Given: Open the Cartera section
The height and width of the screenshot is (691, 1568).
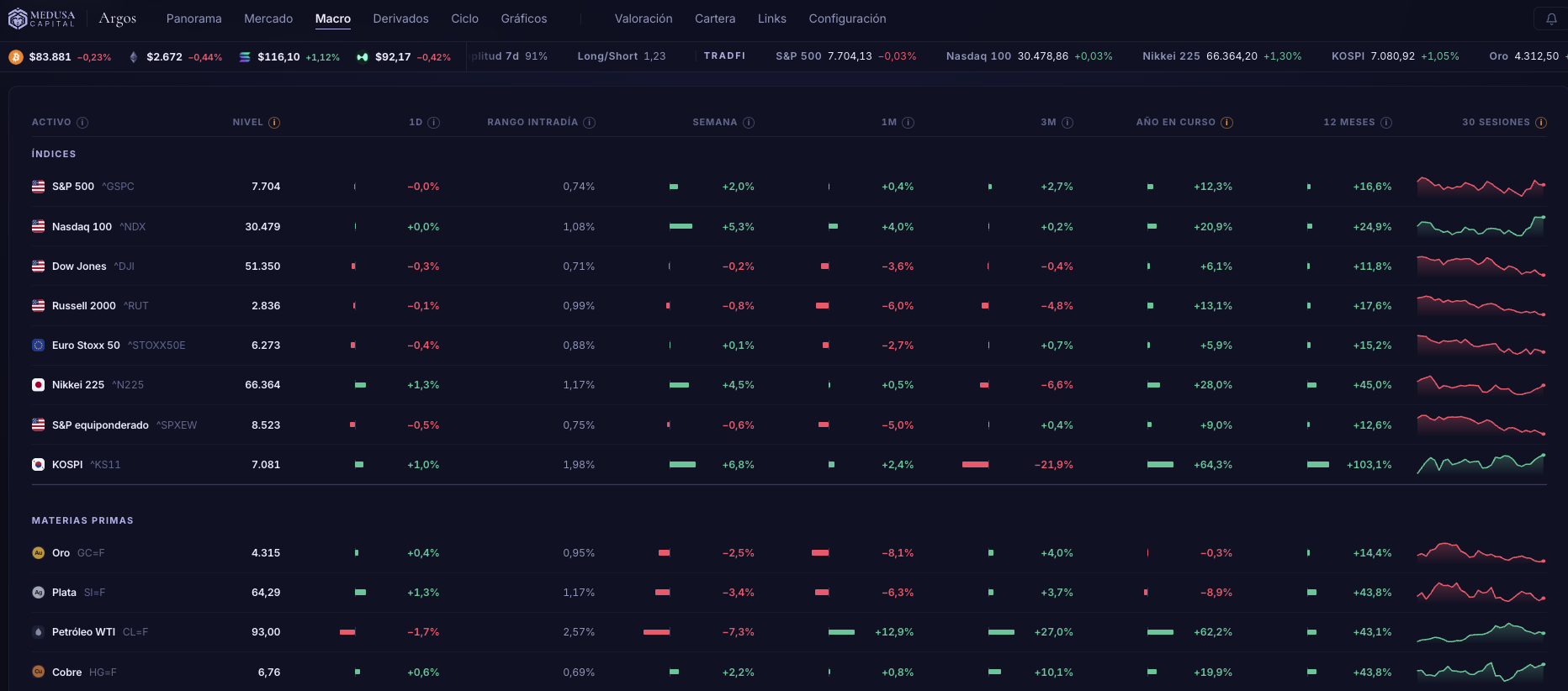Looking at the screenshot, I should click(715, 18).
